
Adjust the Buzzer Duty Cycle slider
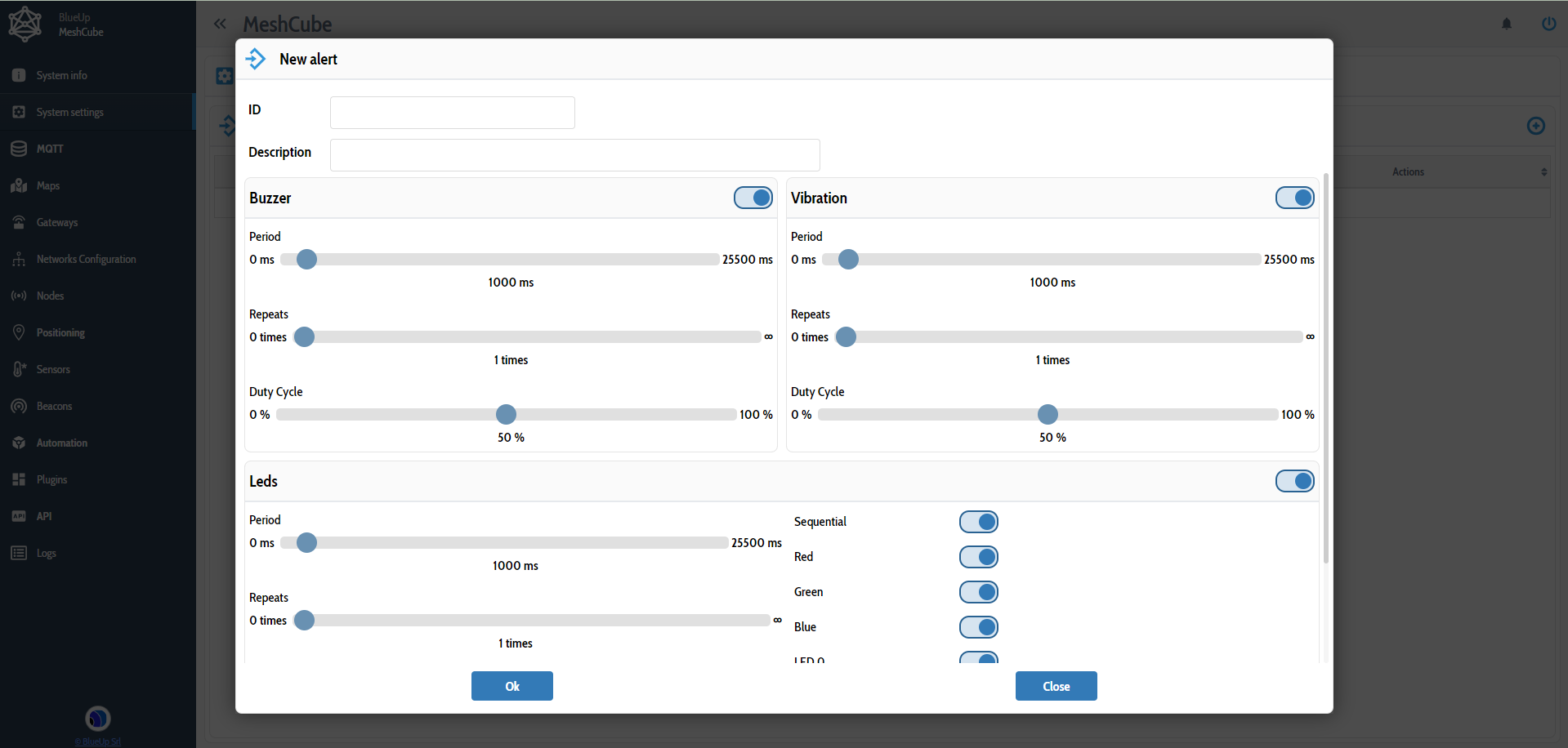pos(506,414)
